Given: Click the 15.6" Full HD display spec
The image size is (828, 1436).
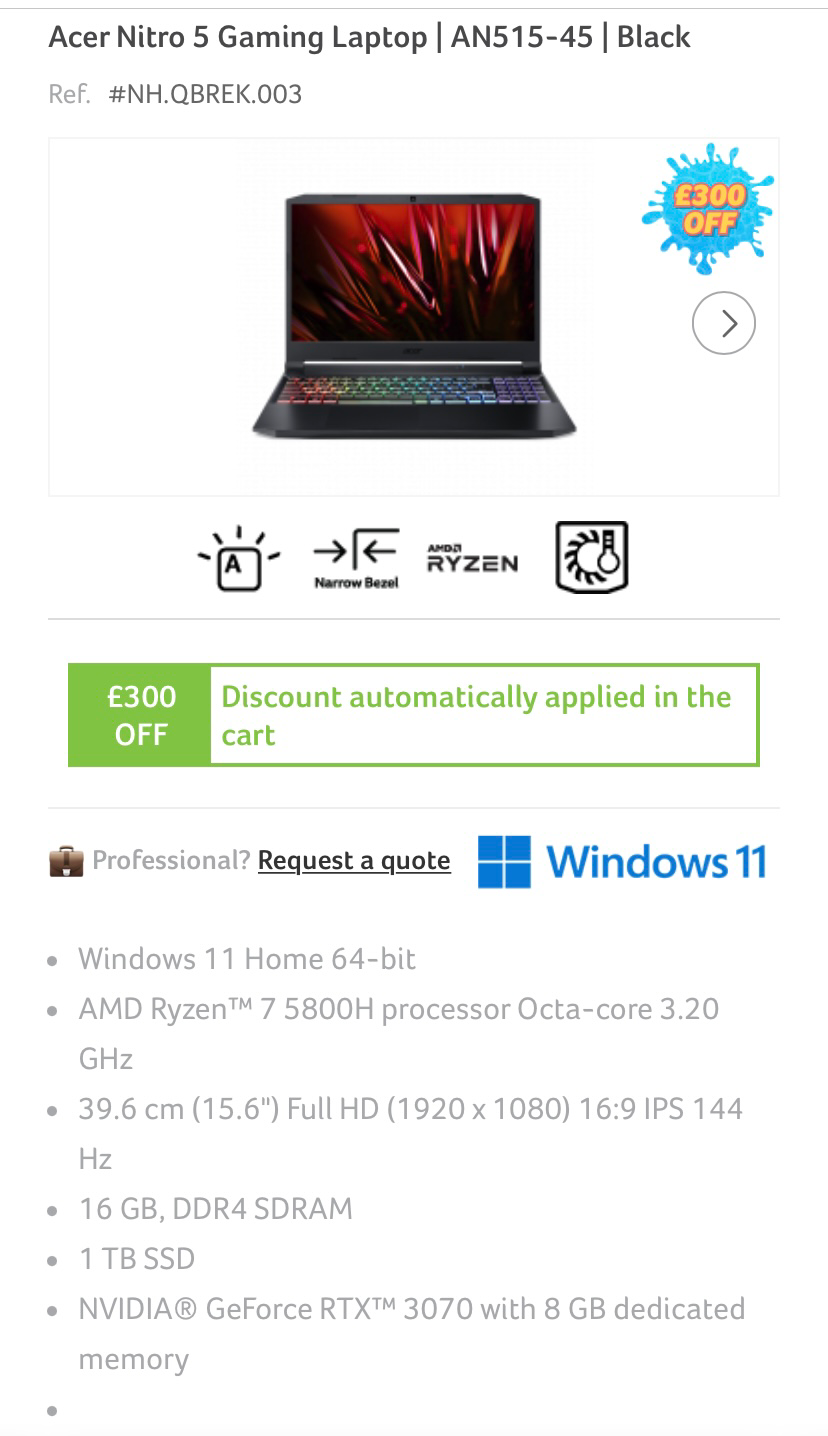Looking at the screenshot, I should coord(411,1133).
